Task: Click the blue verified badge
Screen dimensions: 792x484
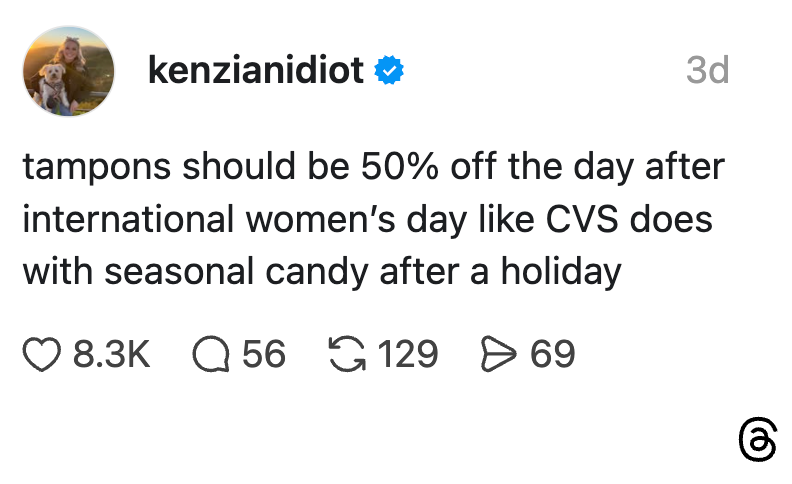Action: coord(389,71)
